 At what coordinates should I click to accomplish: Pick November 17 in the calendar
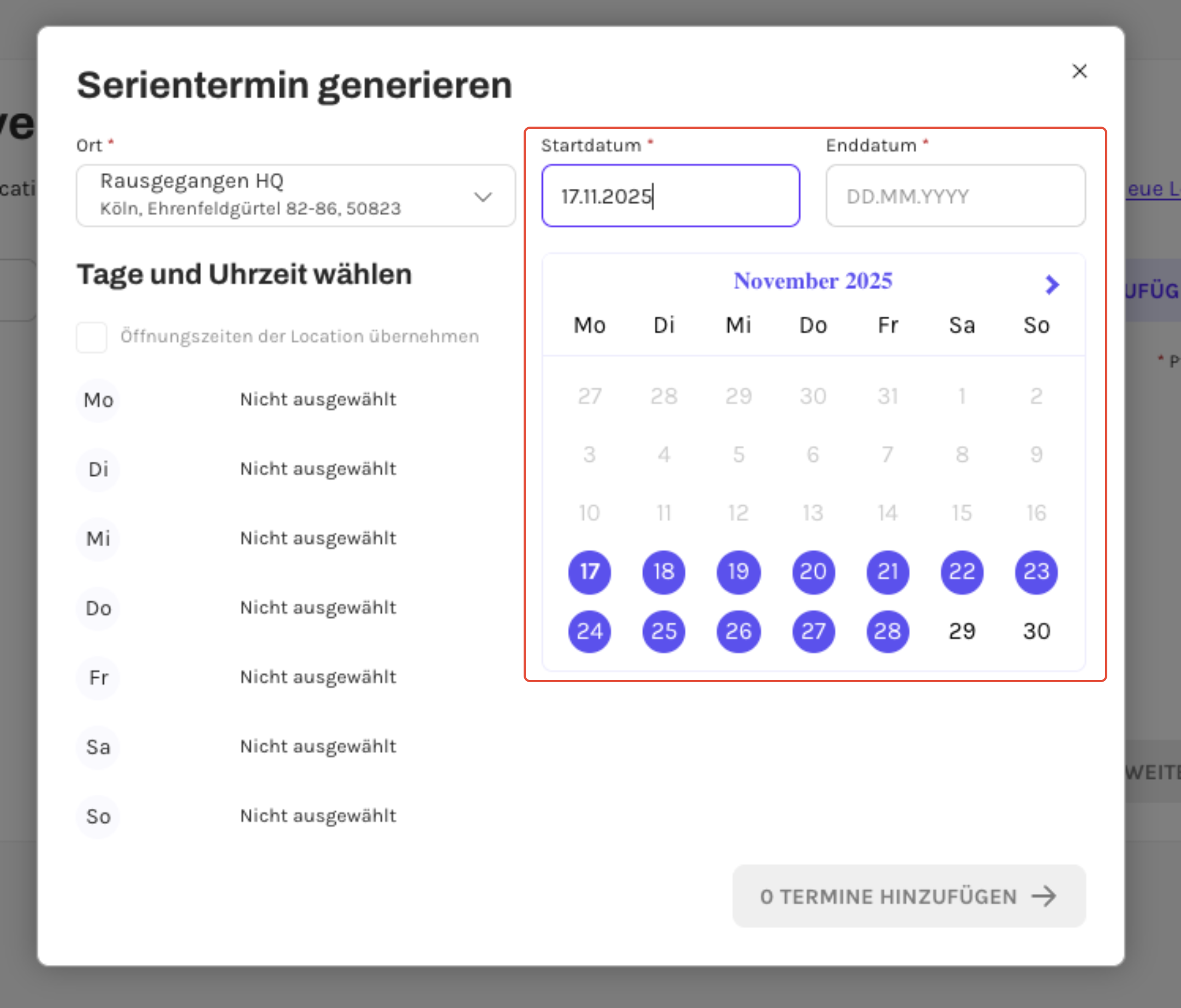coord(589,571)
